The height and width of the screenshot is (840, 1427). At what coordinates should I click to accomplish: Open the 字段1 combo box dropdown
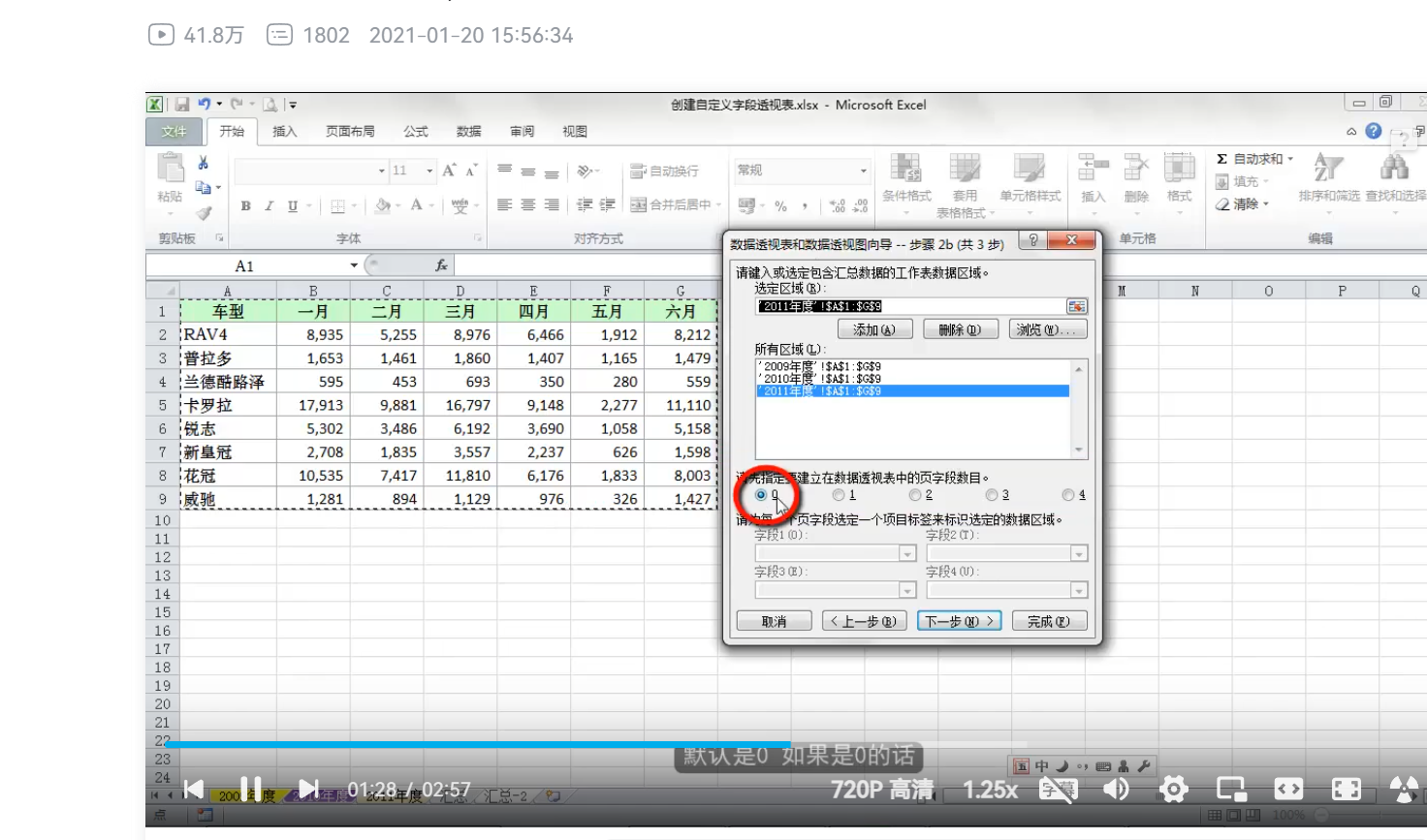click(907, 553)
